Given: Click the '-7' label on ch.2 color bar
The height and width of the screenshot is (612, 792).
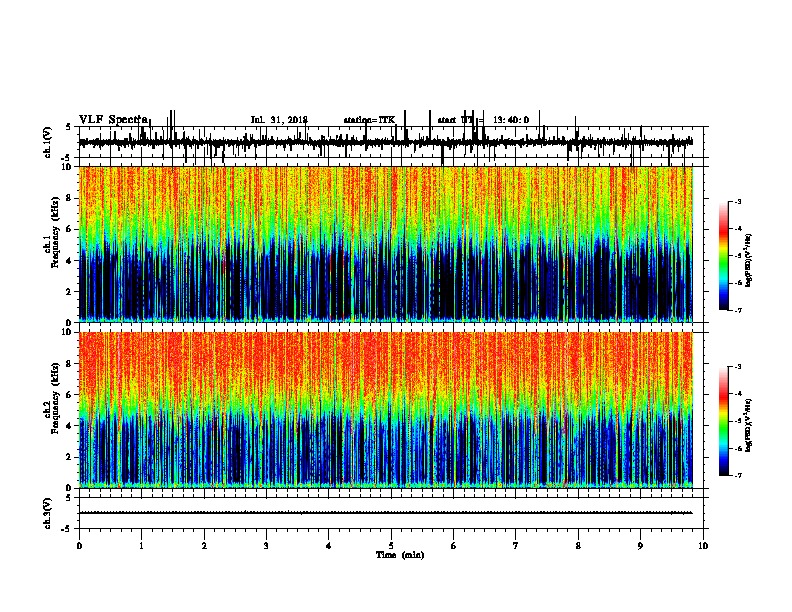Looking at the screenshot, I should click(x=738, y=476).
